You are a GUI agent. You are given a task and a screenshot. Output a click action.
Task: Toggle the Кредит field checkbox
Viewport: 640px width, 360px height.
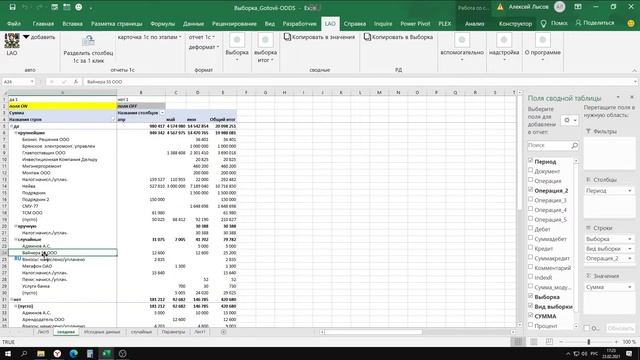(x=530, y=248)
